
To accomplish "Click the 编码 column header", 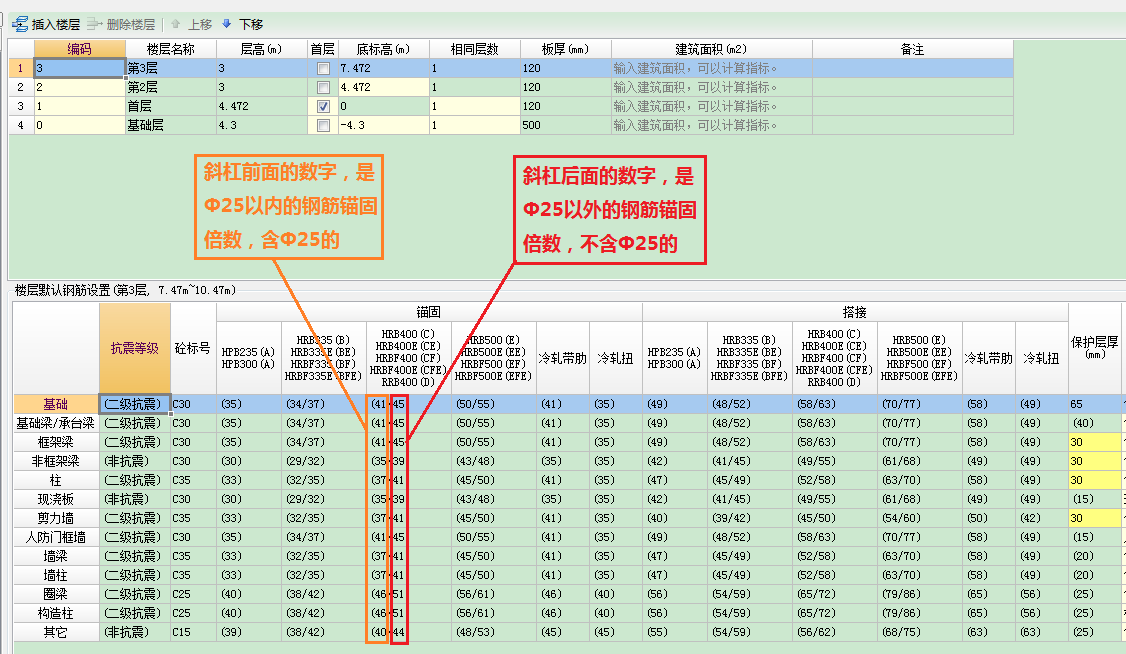I will click(80, 49).
